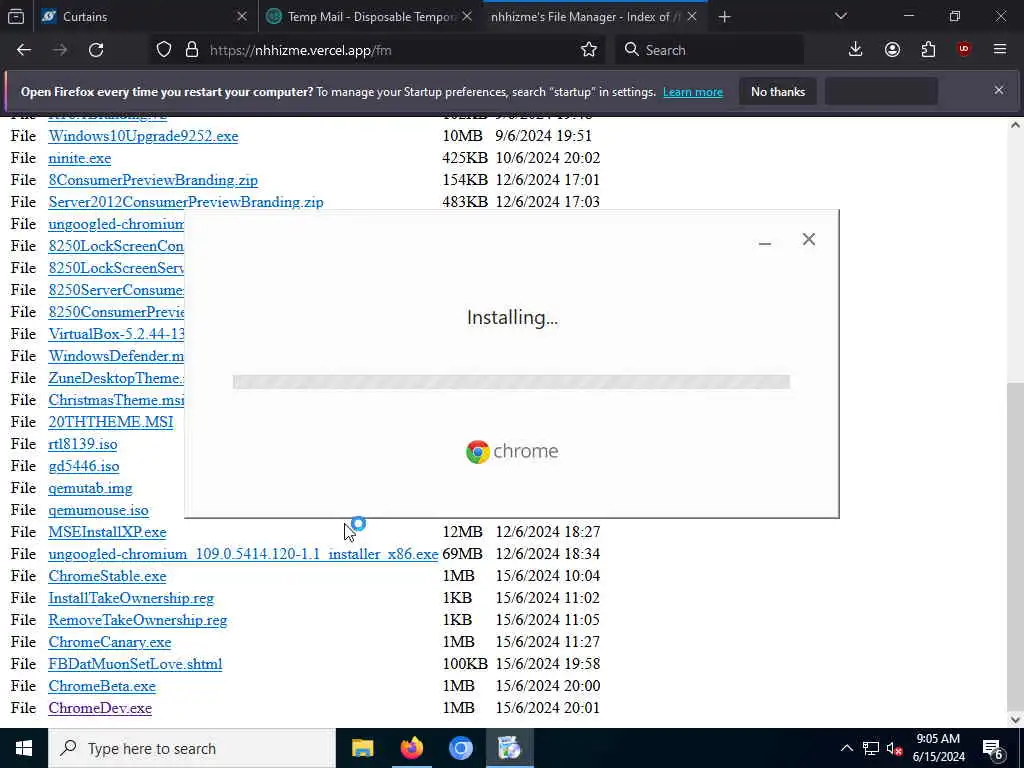The width and height of the screenshot is (1024, 768).
Task: Open qemumouse.iso link
Action: pyautogui.click(x=98, y=510)
